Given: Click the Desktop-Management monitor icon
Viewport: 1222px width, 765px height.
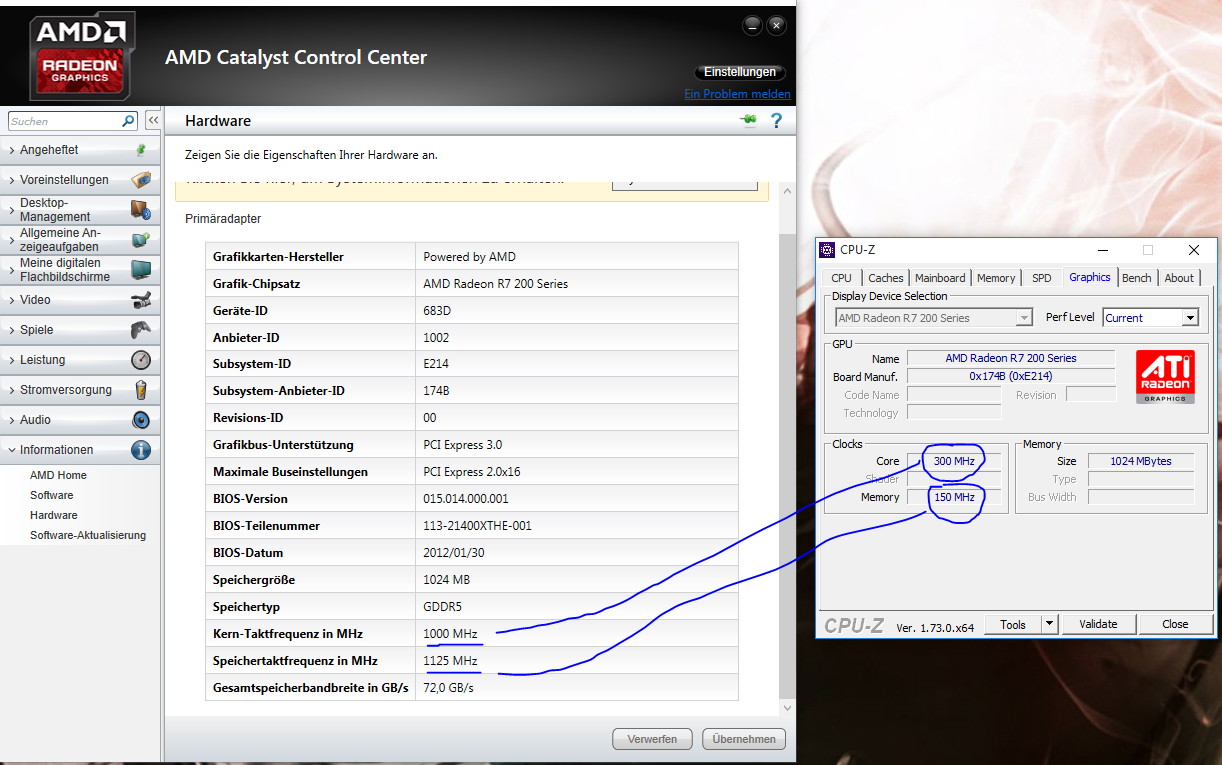Looking at the screenshot, I should 141,210.
